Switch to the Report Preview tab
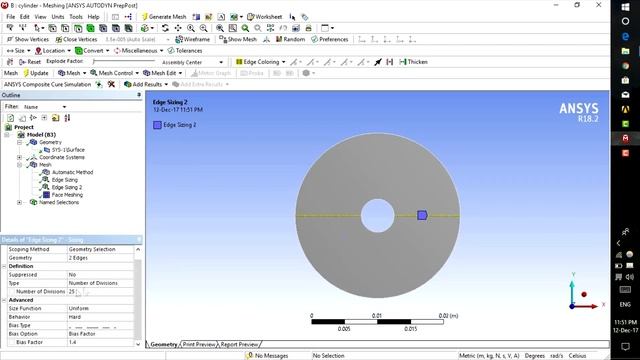The width and height of the screenshot is (640, 360). click(239, 344)
